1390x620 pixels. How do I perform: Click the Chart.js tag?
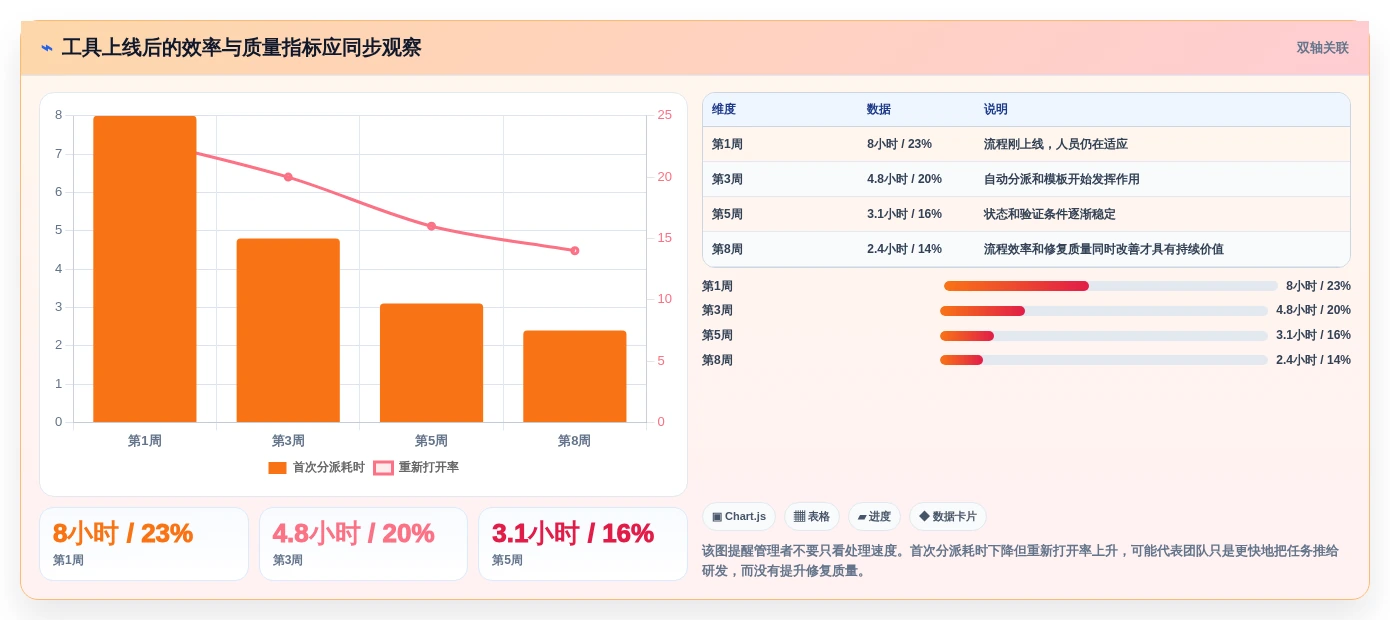[739, 517]
